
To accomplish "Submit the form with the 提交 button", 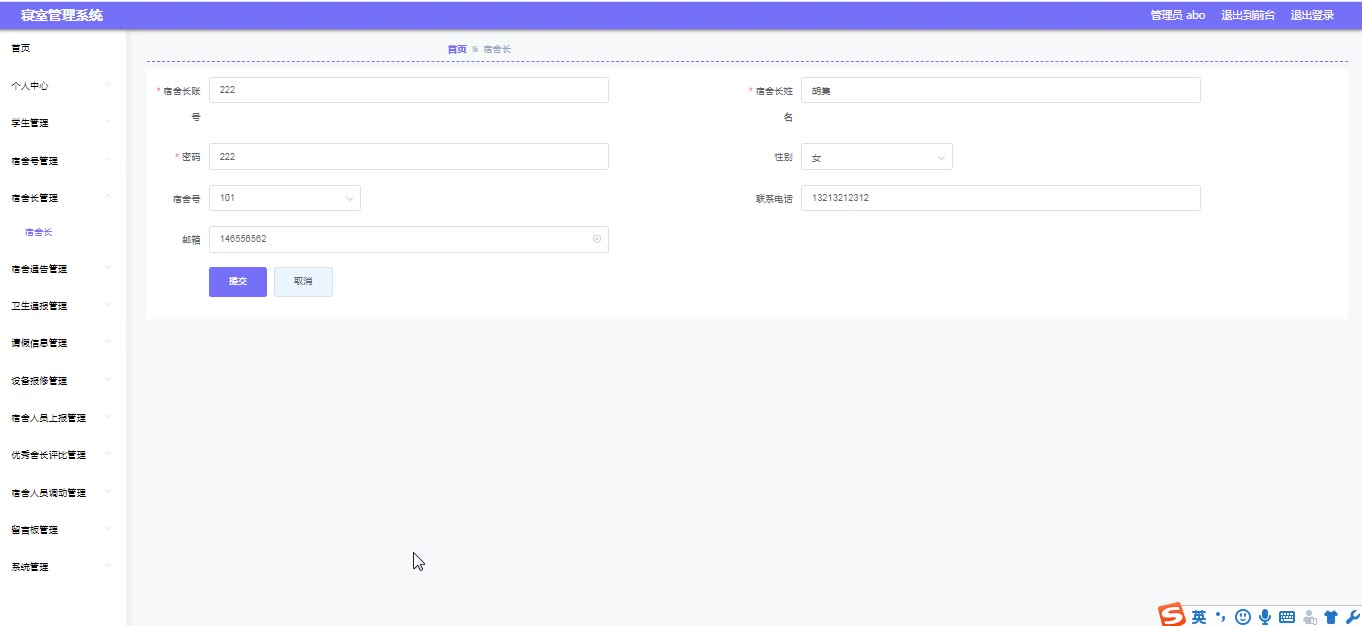I will [238, 282].
